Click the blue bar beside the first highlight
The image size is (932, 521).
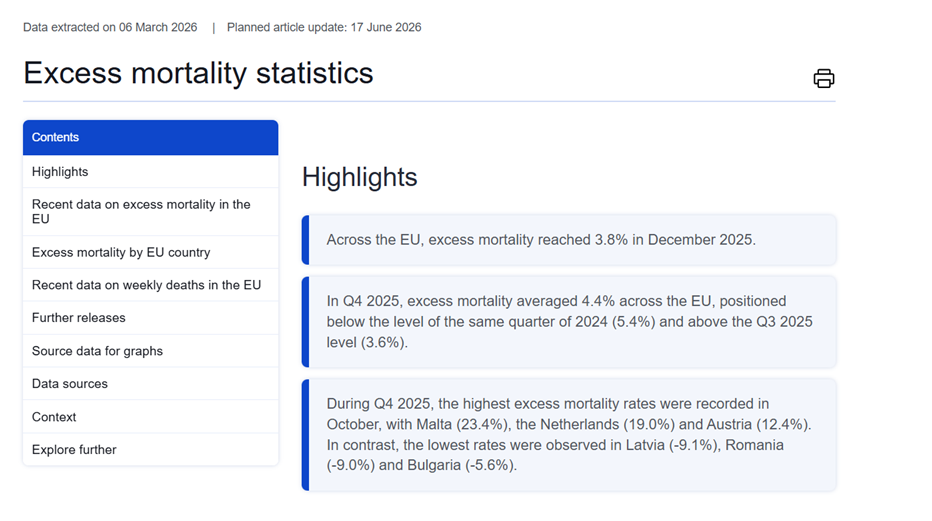306,240
